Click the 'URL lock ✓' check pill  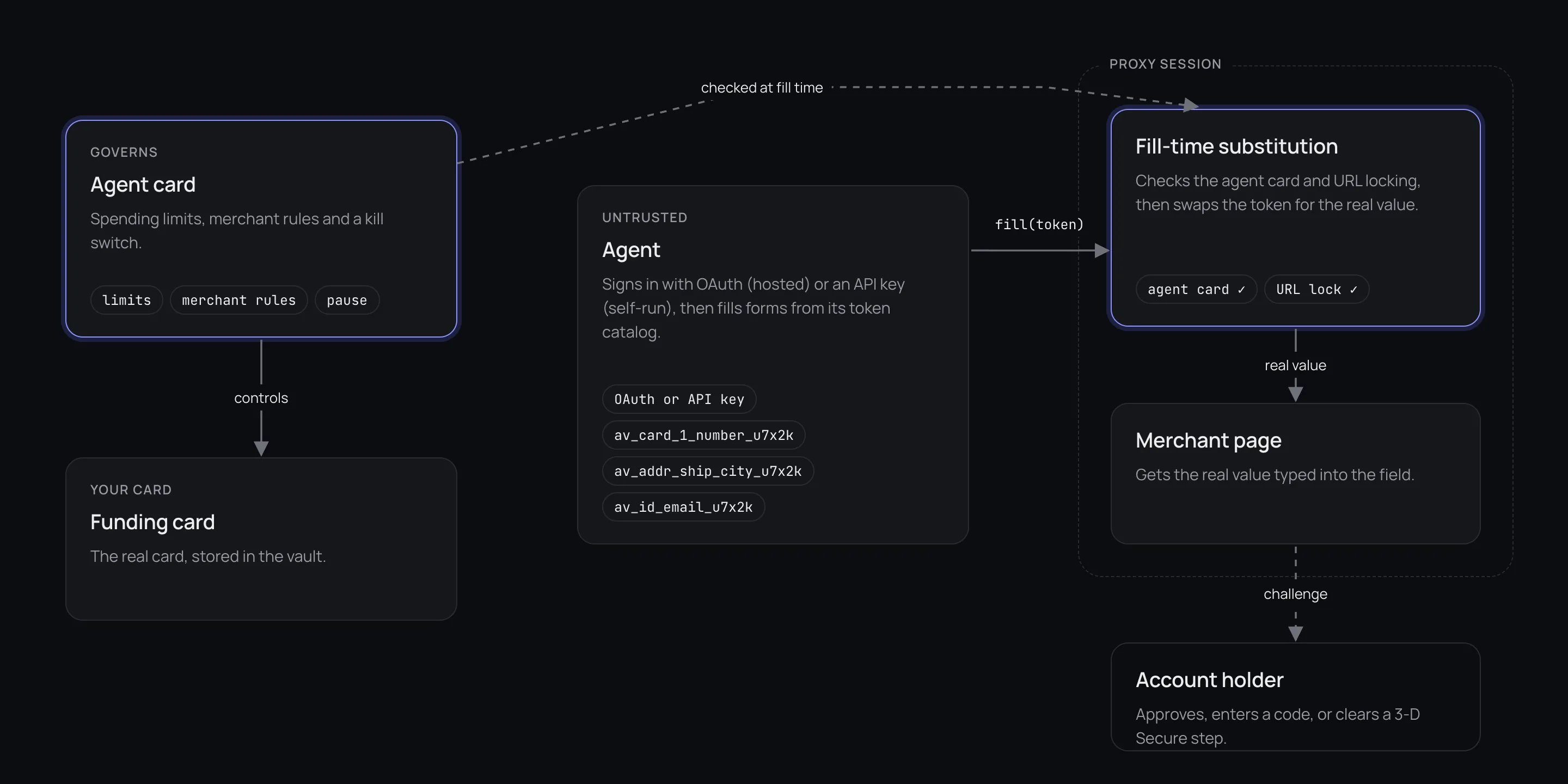pos(1316,289)
